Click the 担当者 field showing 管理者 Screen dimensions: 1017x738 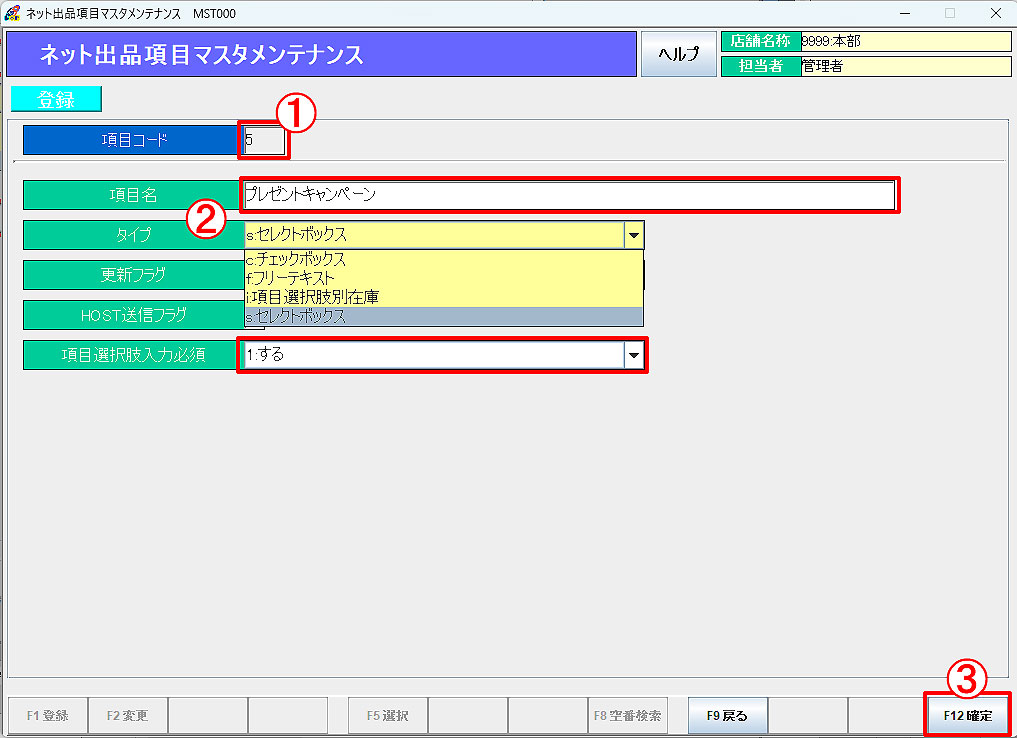point(906,66)
